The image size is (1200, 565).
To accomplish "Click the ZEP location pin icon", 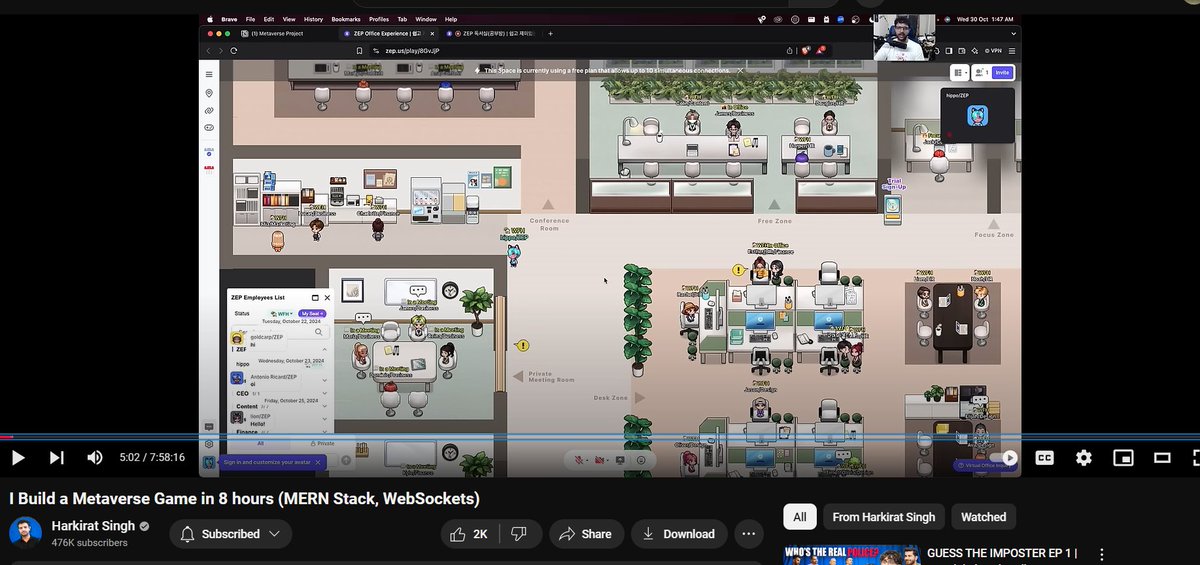I will (209, 93).
